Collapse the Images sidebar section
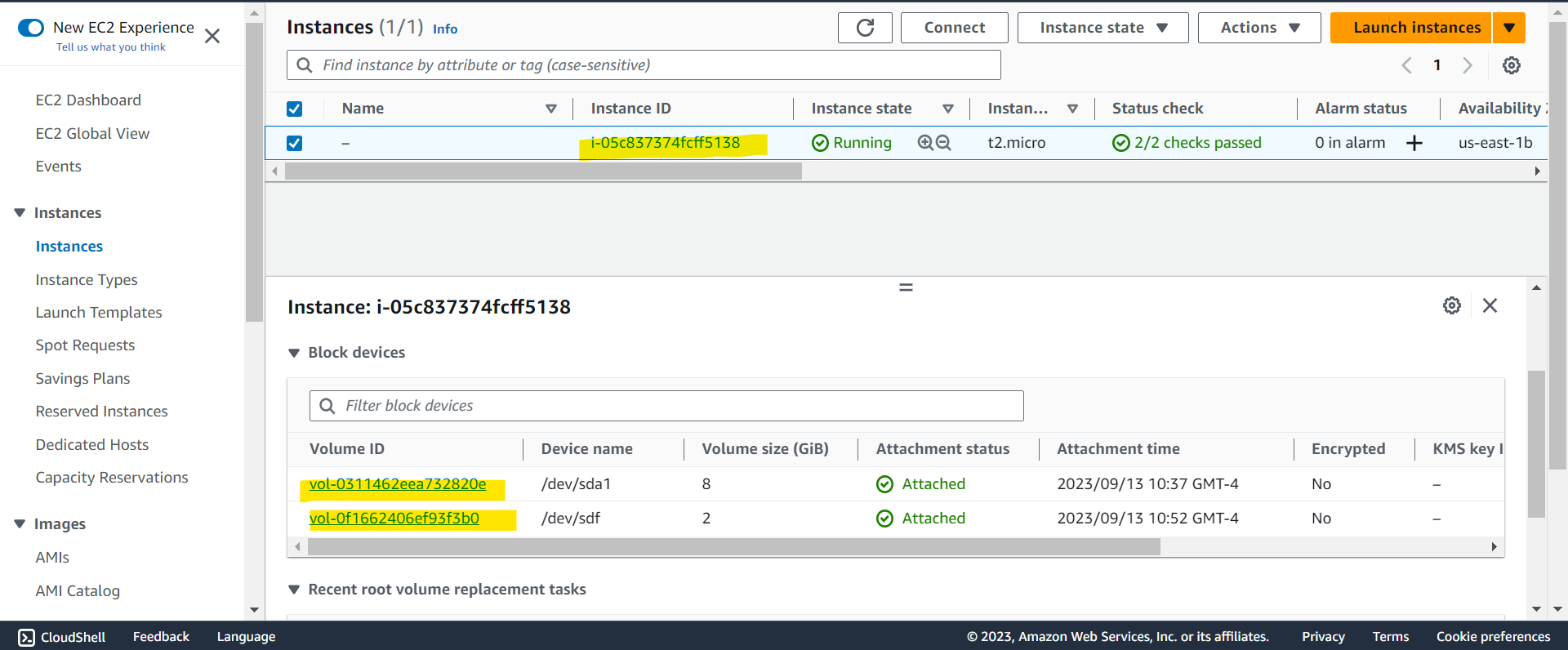The width and height of the screenshot is (1568, 650). pos(20,524)
